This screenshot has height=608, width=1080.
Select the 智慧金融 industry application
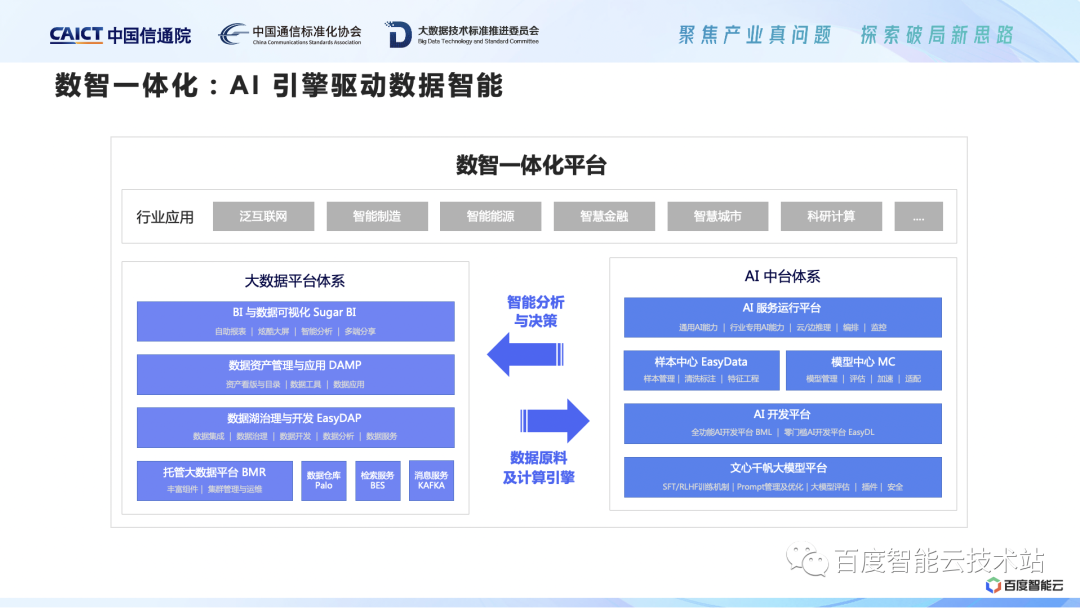(x=604, y=216)
